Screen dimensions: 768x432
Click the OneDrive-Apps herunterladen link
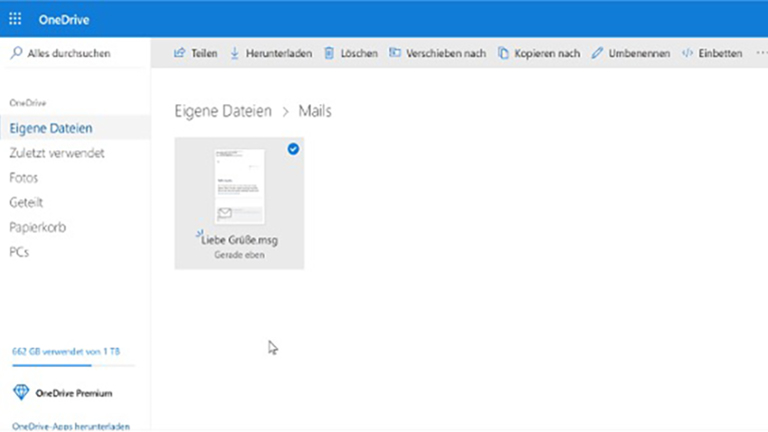[70, 425]
